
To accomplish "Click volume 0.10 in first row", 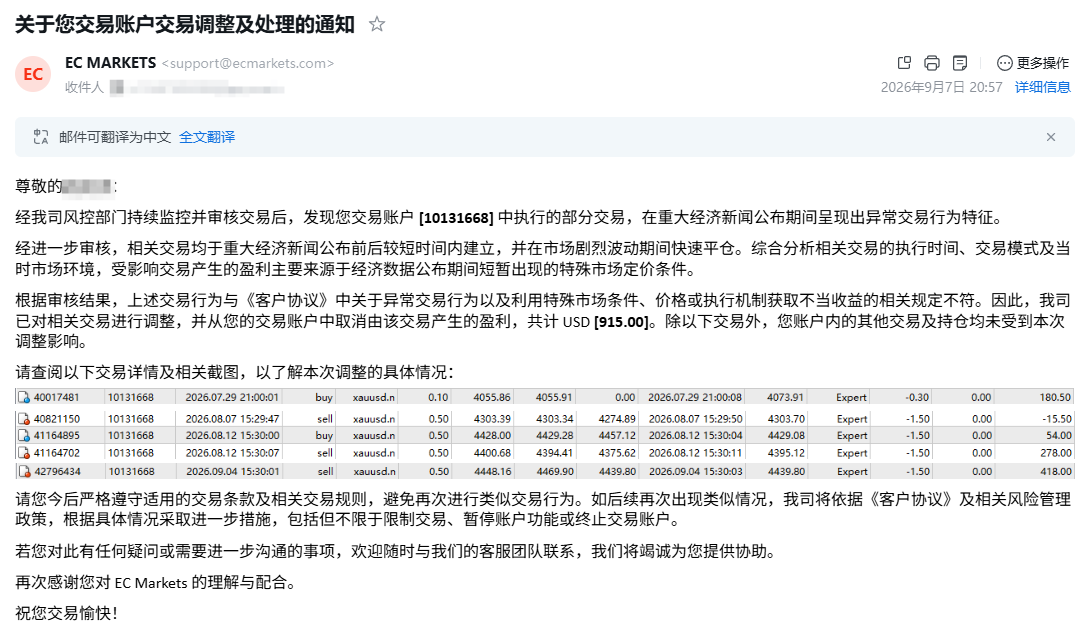I will click(438, 398).
